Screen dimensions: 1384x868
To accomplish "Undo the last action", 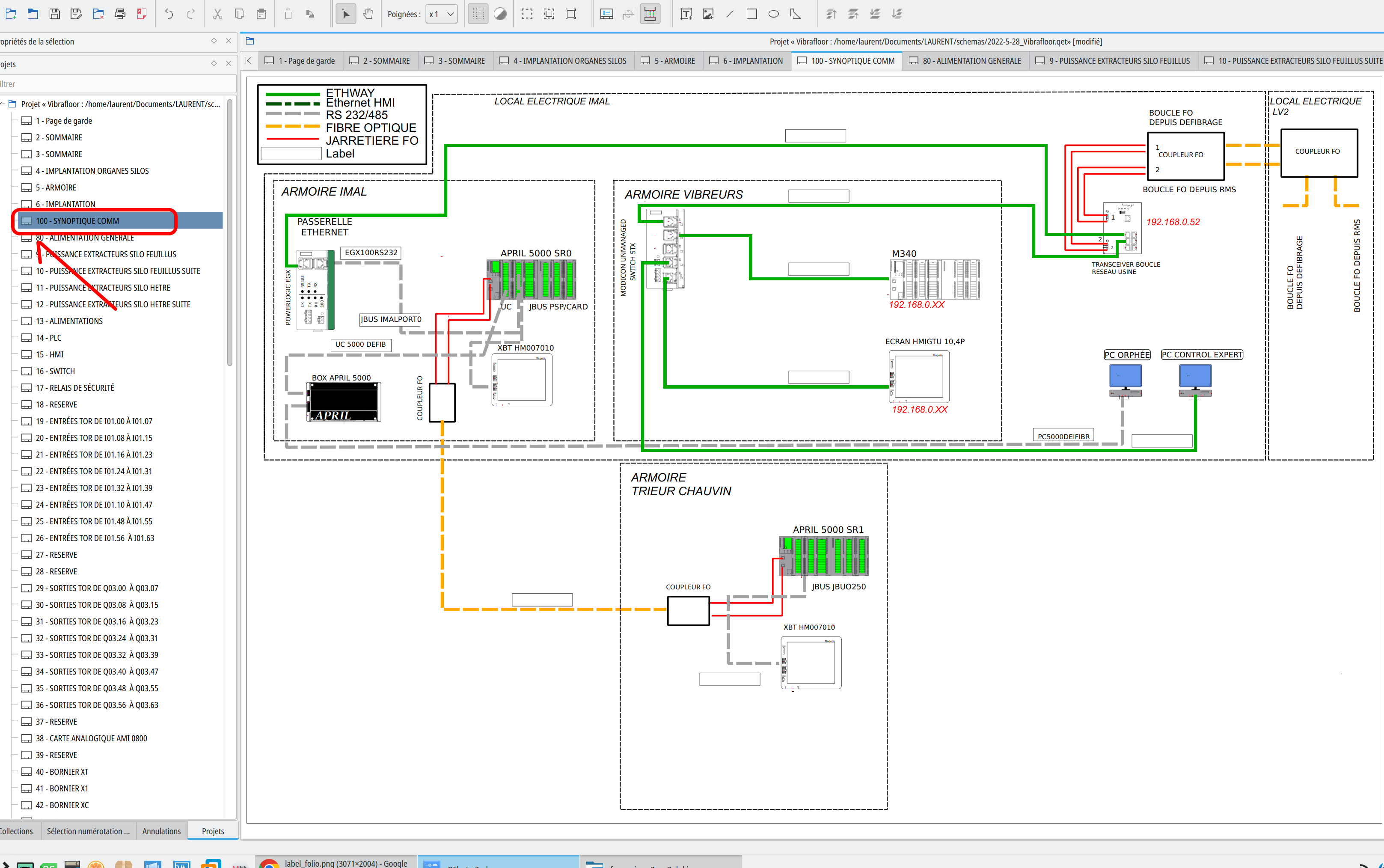I will 169,14.
